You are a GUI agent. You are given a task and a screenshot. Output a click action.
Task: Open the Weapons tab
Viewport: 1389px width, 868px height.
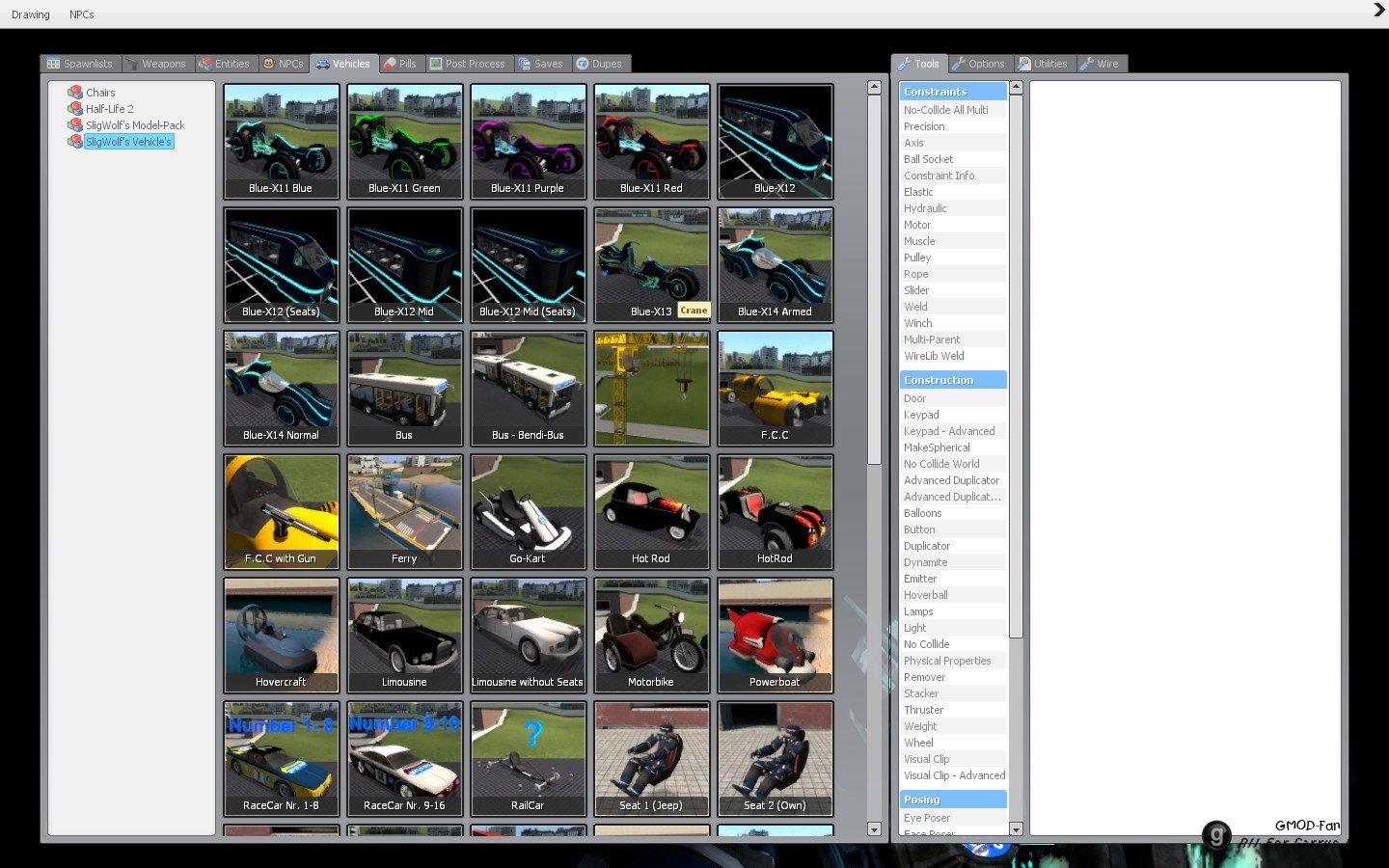[x=156, y=64]
